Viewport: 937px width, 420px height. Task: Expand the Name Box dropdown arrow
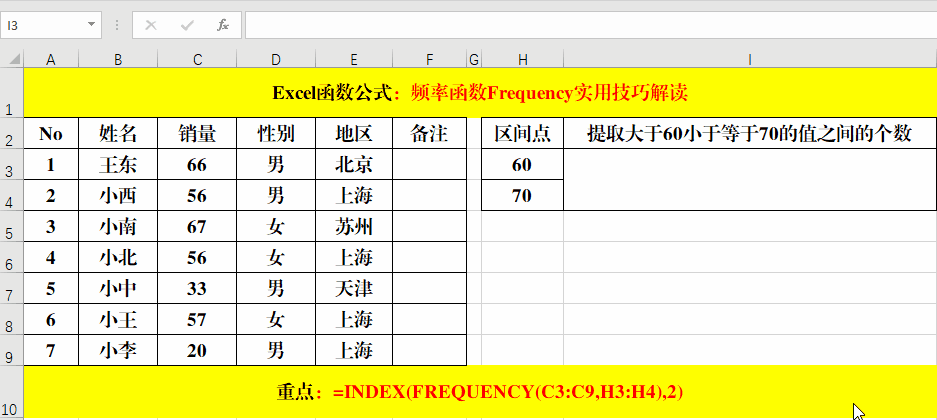click(91, 25)
